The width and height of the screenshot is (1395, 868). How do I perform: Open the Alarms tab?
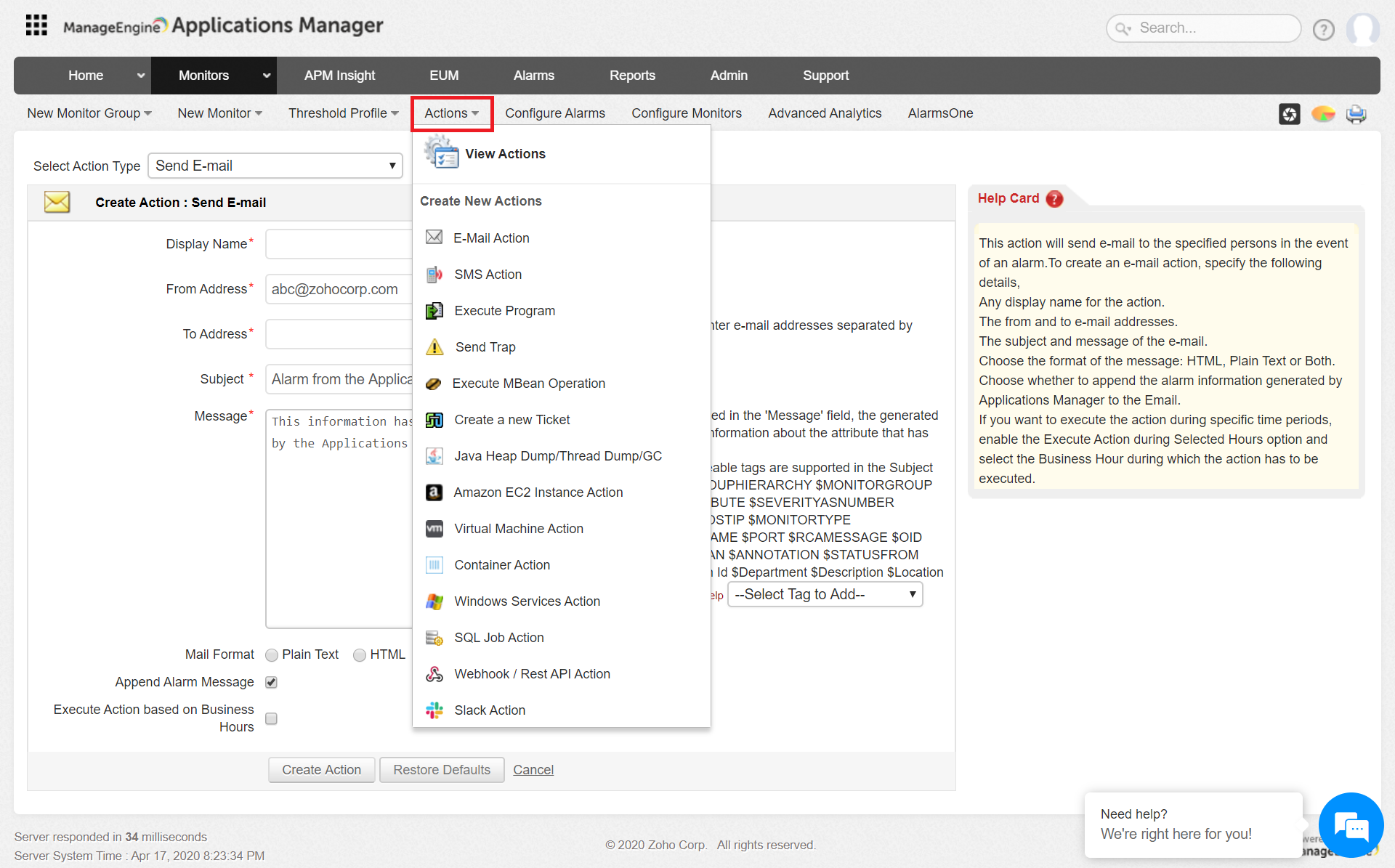click(533, 76)
